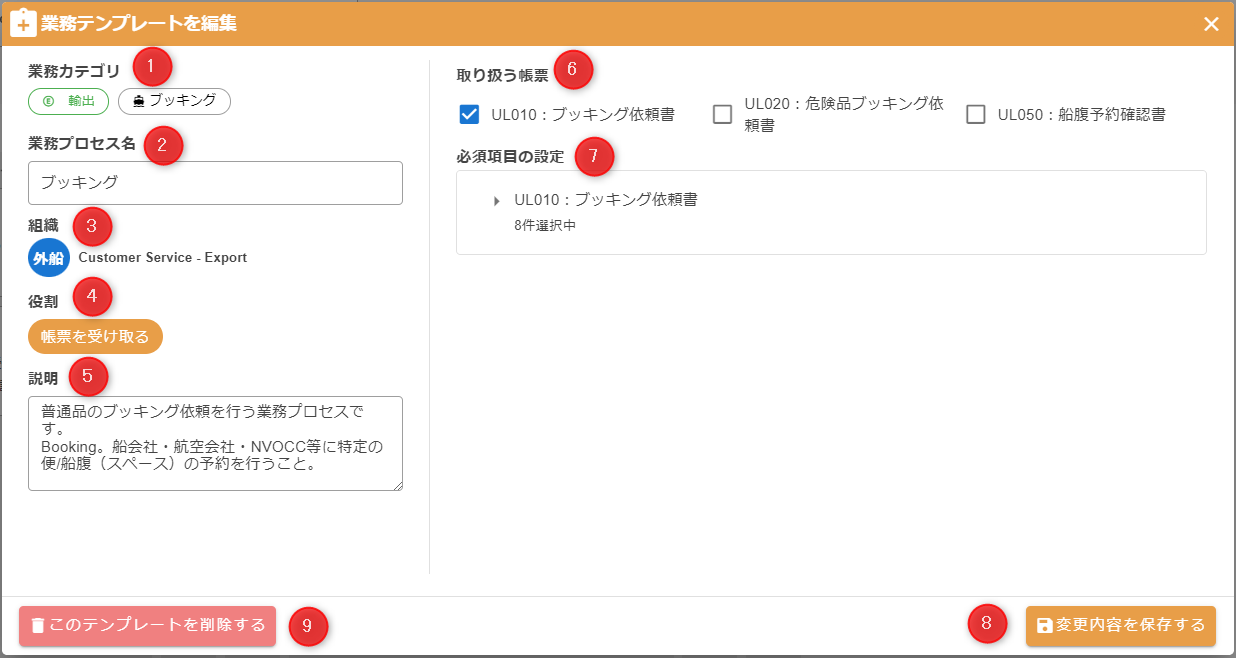This screenshot has height=658, width=1236.
Task: Select UL010：ブッキング依頼書 row in 必須項目の設定
Action: click(x=605, y=200)
